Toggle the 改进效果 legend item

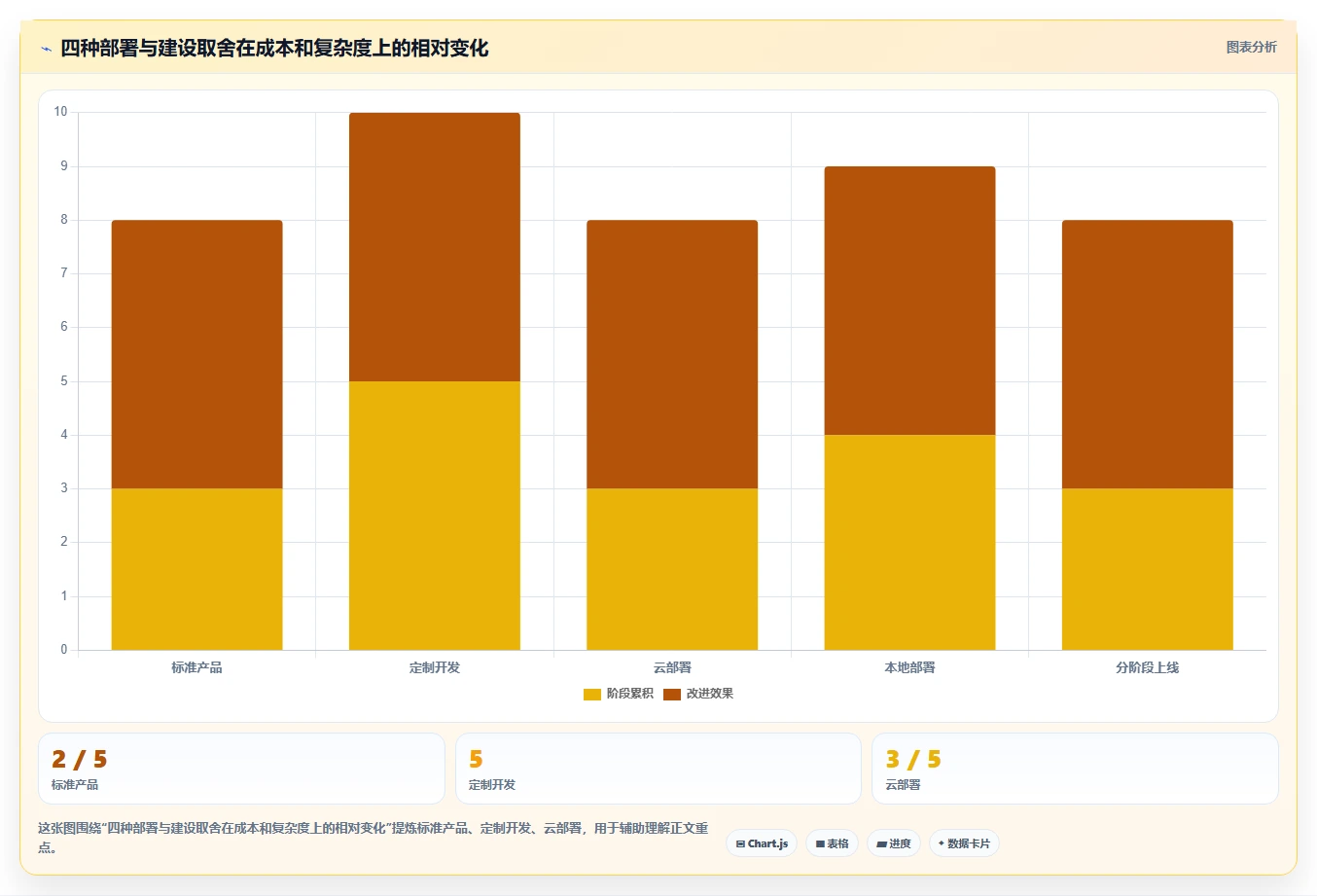pos(698,694)
